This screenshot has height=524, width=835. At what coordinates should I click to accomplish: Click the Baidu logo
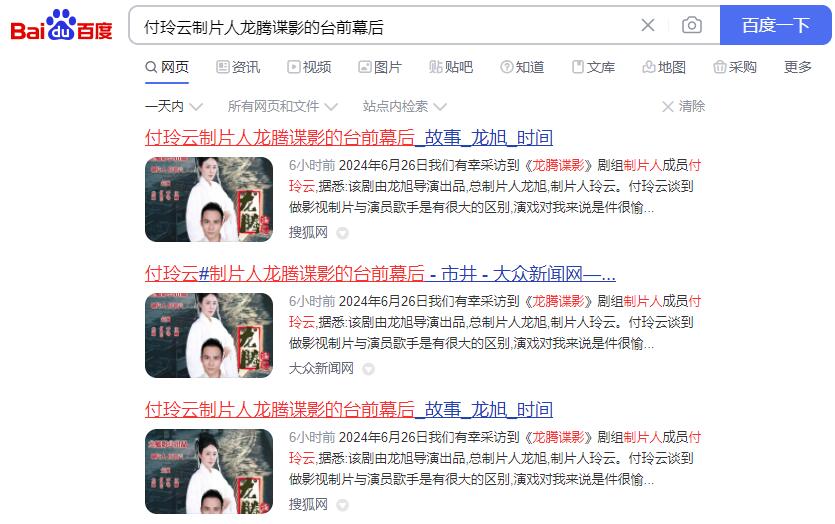coord(61,25)
